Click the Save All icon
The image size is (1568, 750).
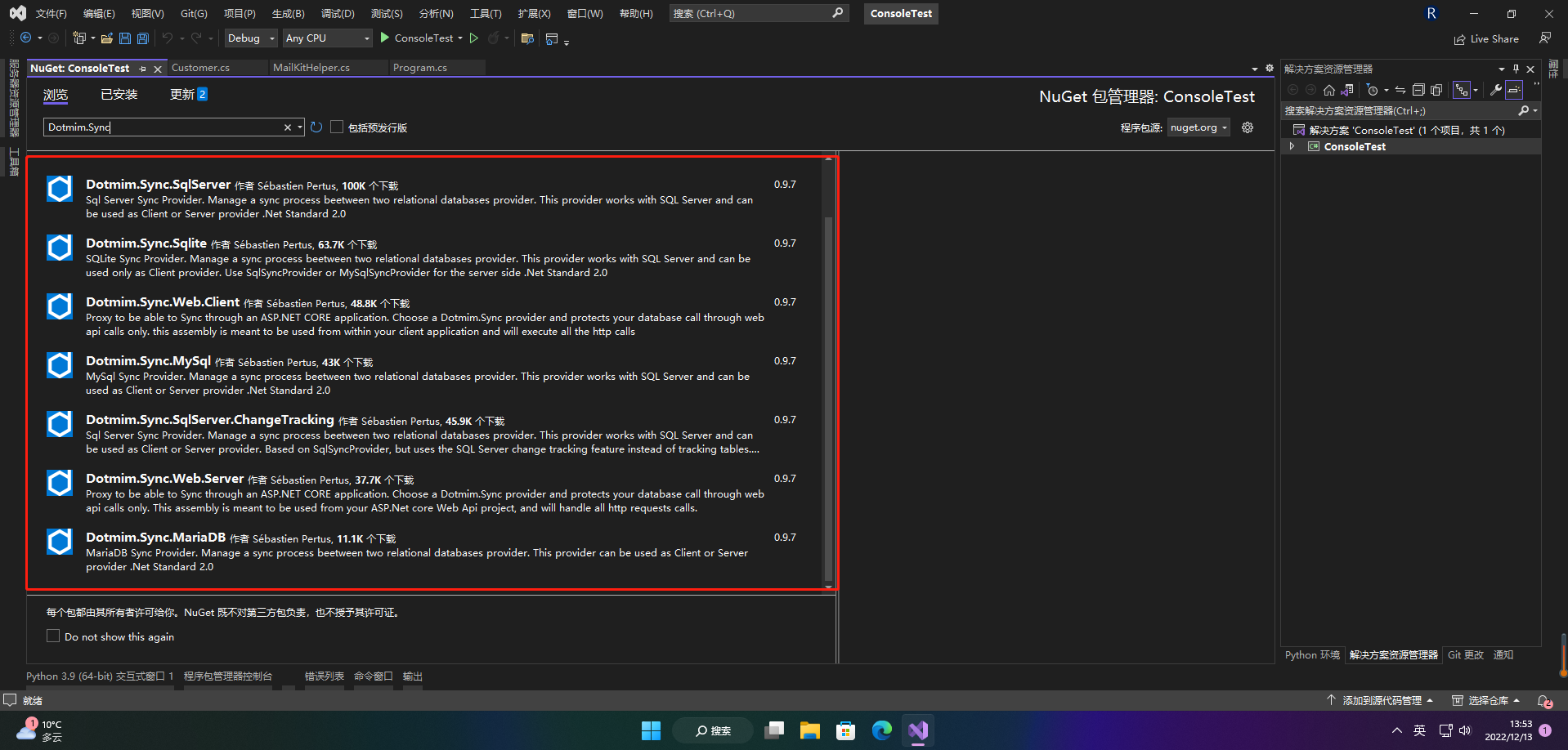click(x=142, y=38)
